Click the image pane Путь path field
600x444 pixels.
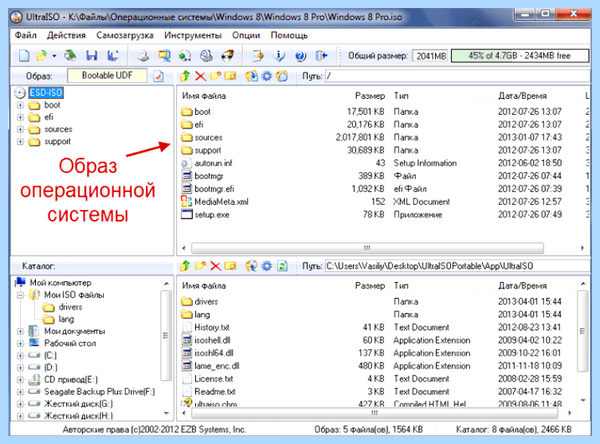(457, 76)
